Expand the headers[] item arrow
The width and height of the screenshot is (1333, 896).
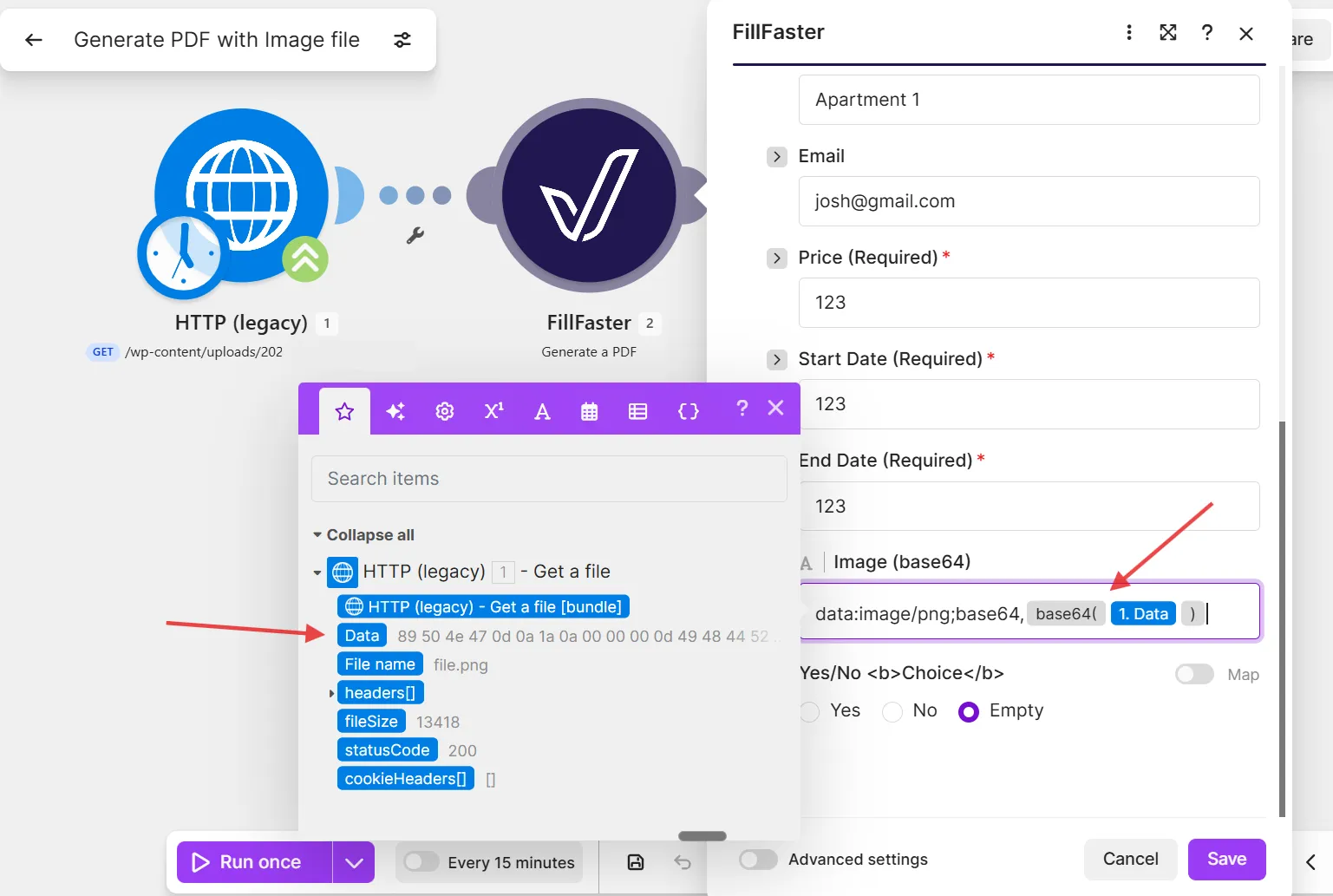coord(331,693)
